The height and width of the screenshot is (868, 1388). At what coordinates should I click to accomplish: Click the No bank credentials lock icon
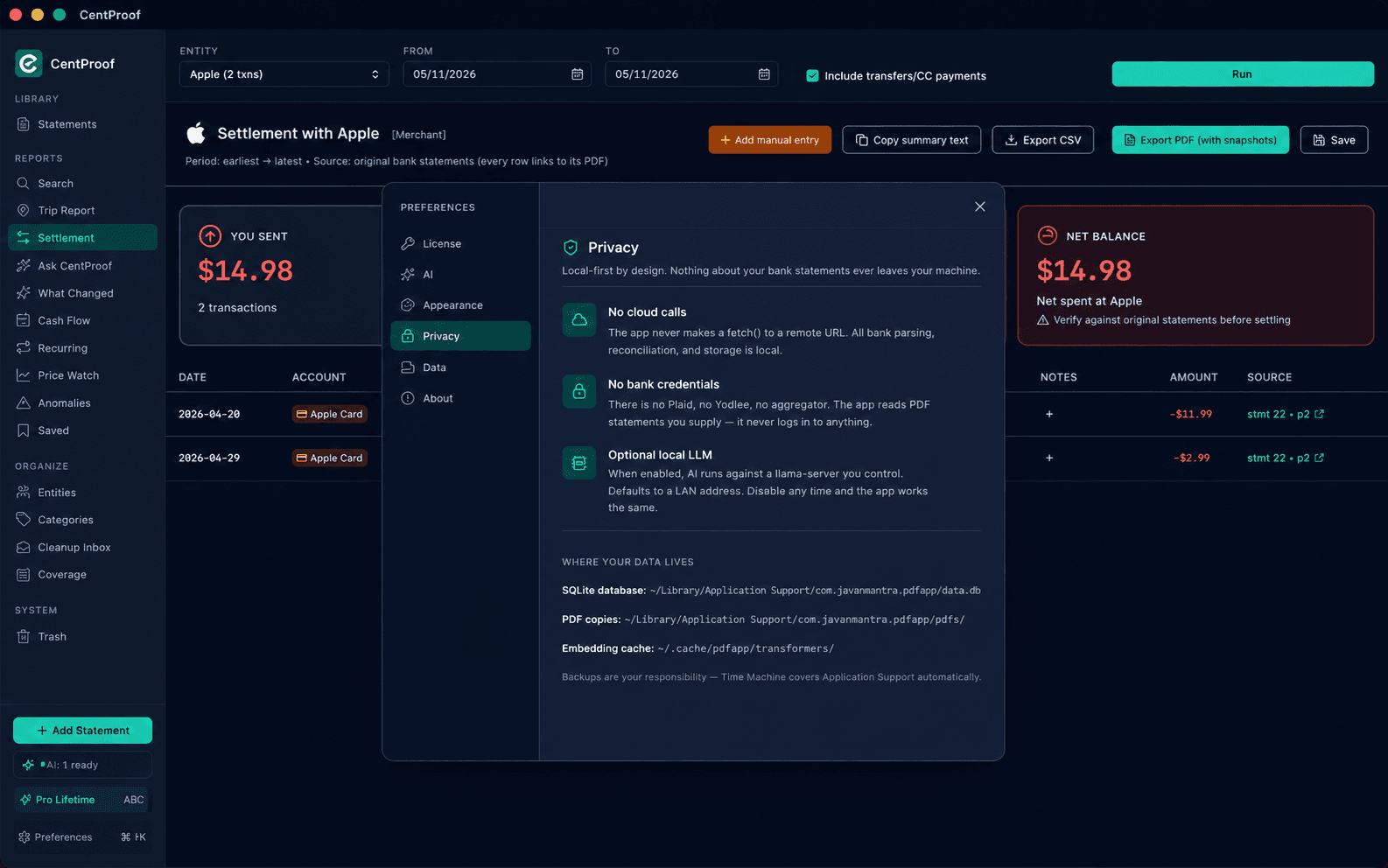(x=579, y=392)
